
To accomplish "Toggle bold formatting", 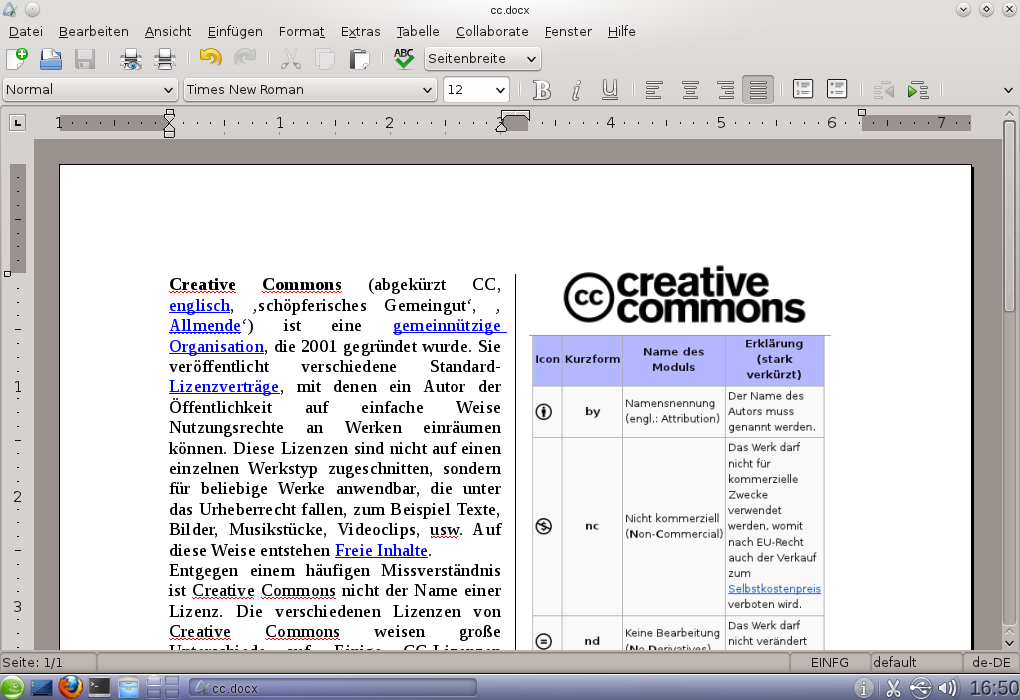I will pyautogui.click(x=542, y=90).
